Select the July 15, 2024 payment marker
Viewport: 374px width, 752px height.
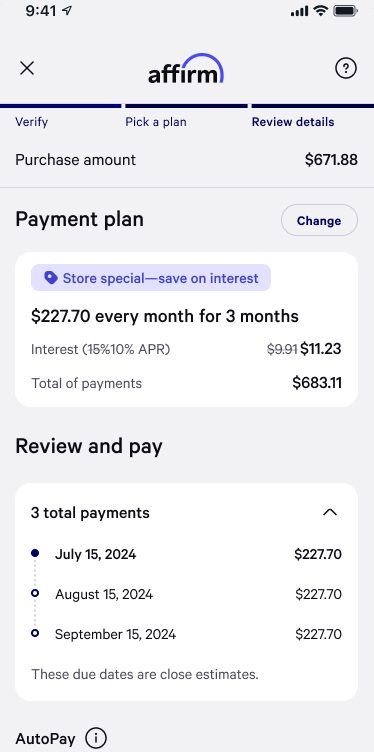(35, 553)
